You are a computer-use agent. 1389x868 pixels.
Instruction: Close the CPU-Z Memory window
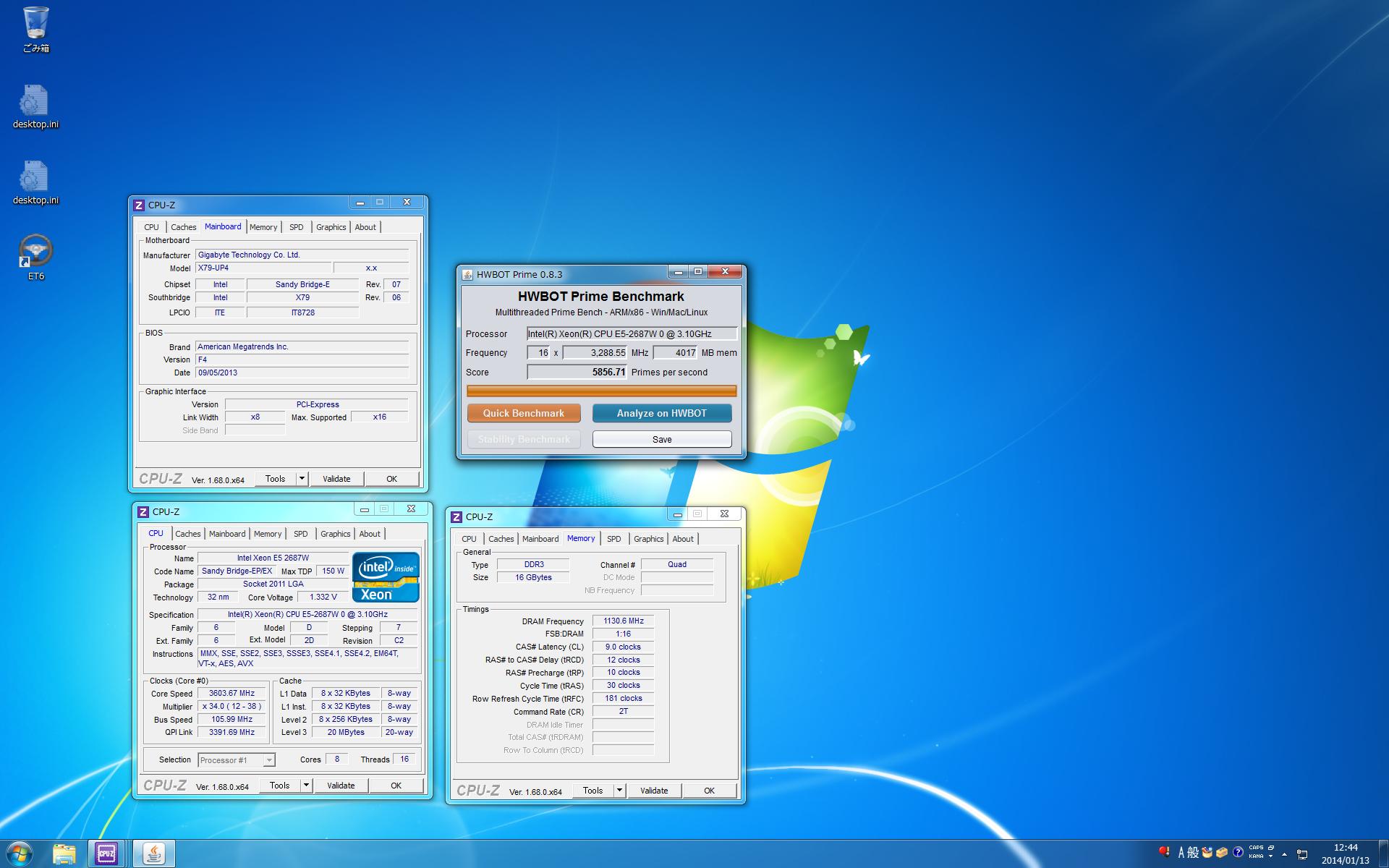pos(724,514)
